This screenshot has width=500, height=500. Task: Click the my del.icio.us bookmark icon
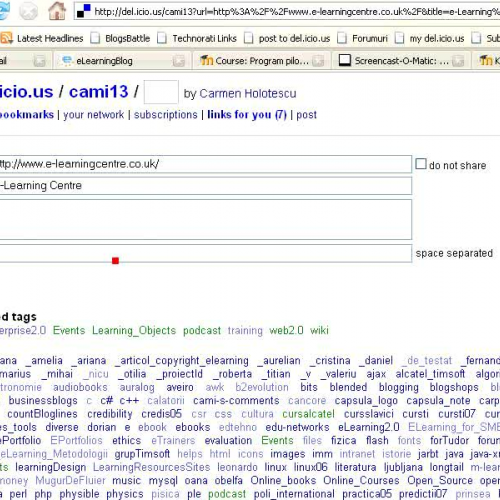399,38
